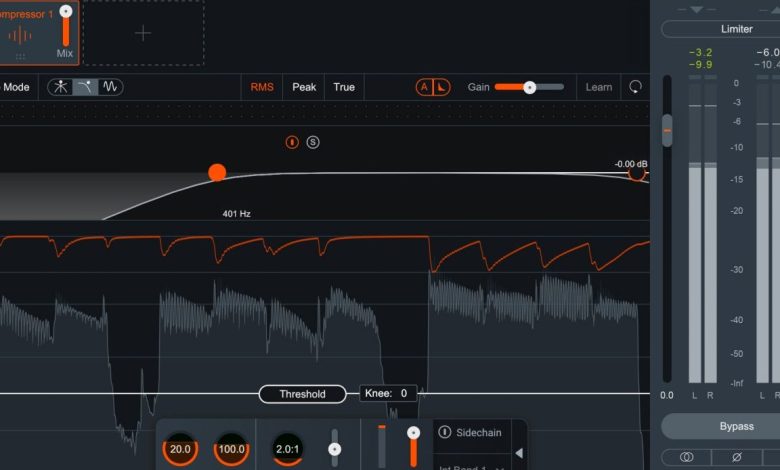This screenshot has height=470, width=780.
Task: Select the first detection filter mode icon
Action: pos(60,87)
